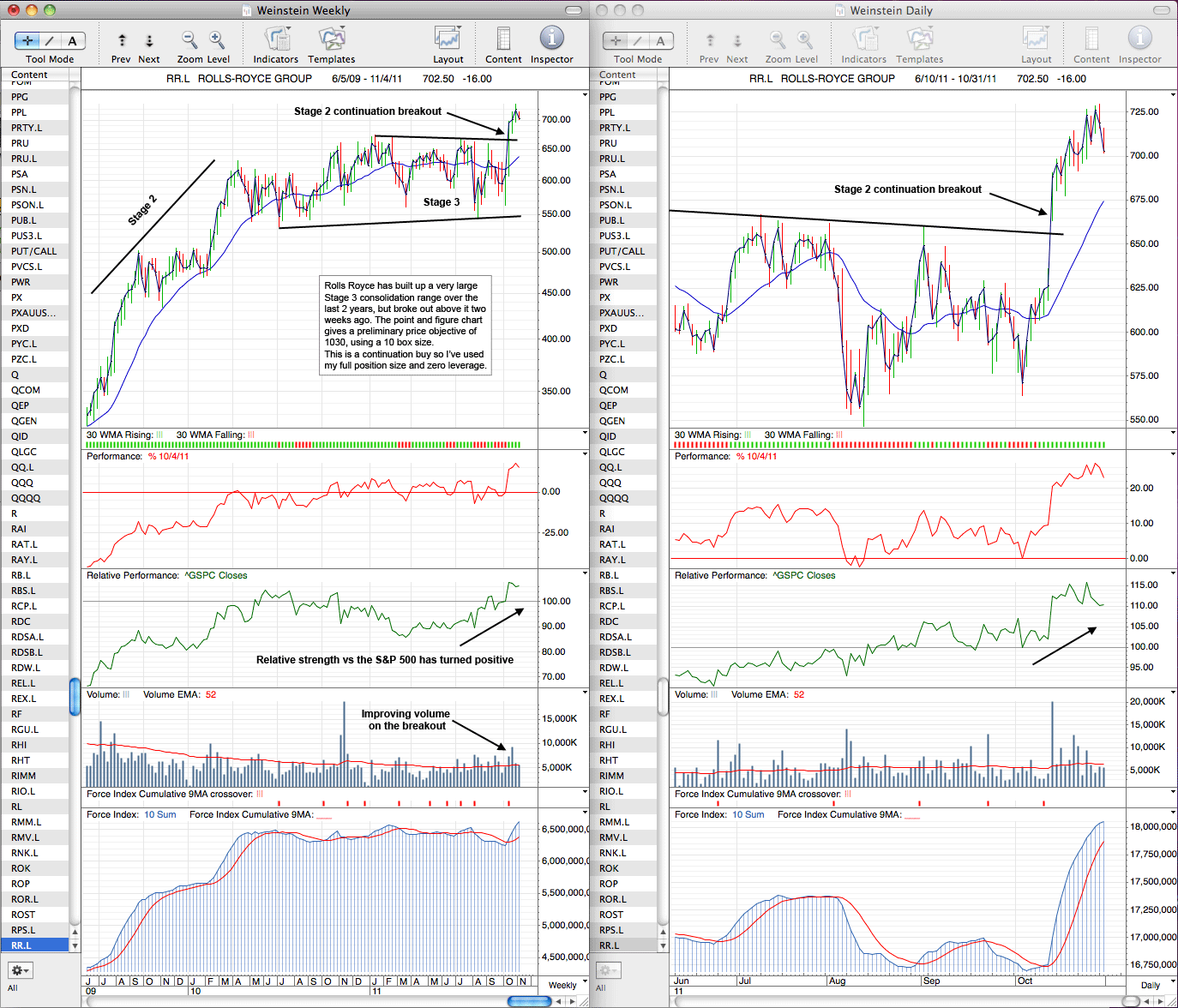Click the Next arrow in Daily window
1178x1008 pixels.
point(737,40)
